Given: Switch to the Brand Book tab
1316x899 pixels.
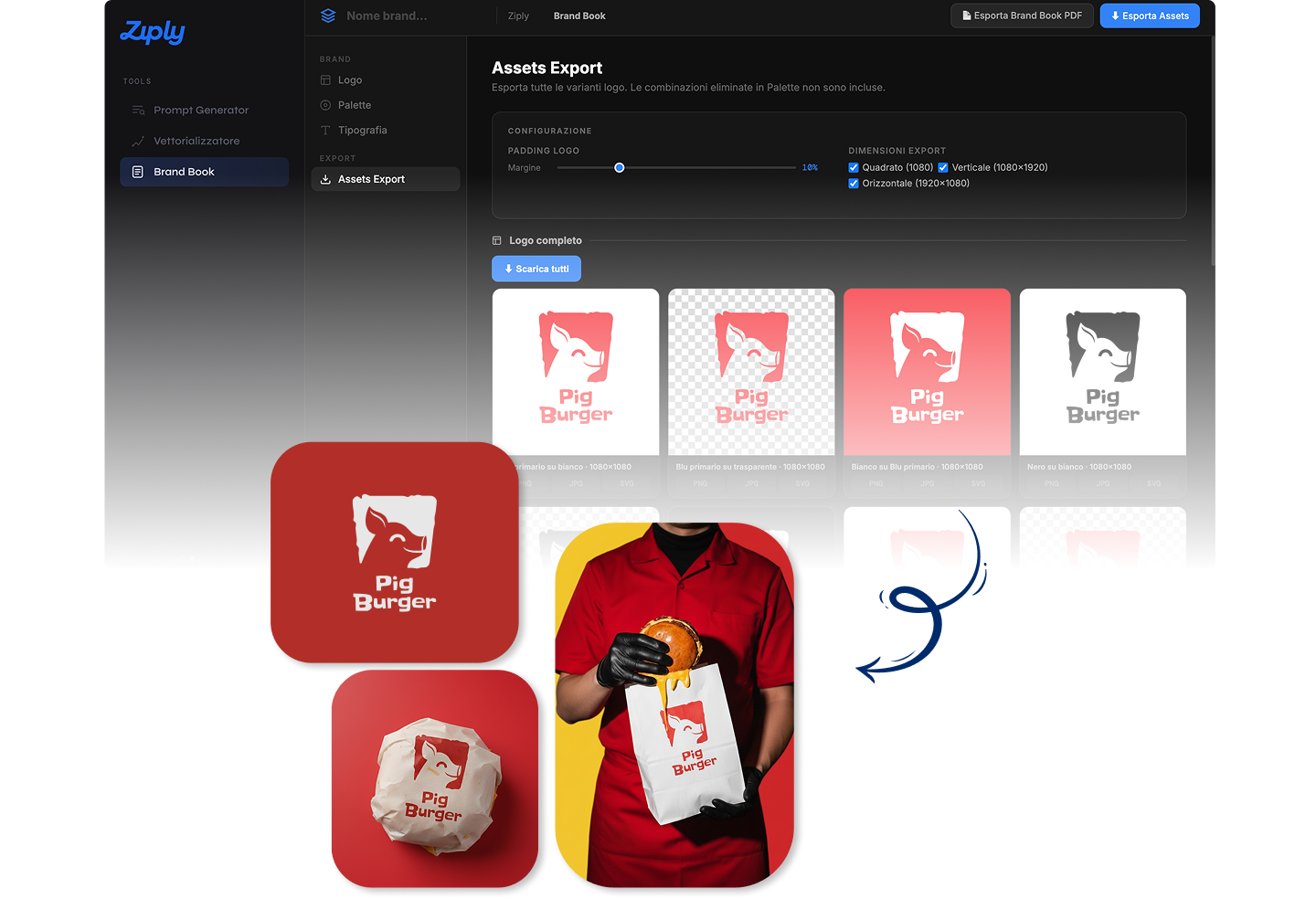Looking at the screenshot, I should click(x=579, y=16).
